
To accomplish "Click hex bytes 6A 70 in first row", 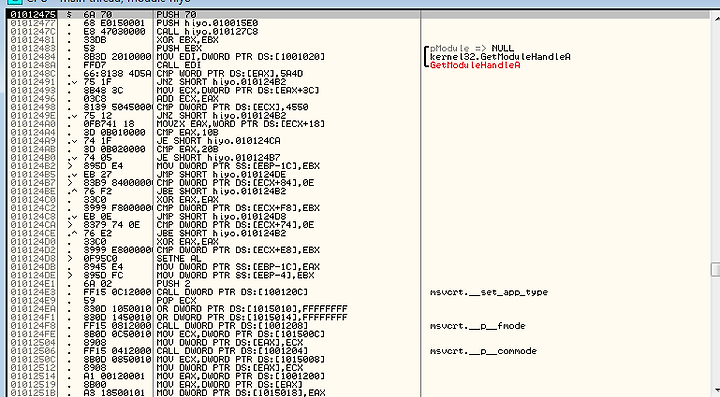I will [x=97, y=15].
